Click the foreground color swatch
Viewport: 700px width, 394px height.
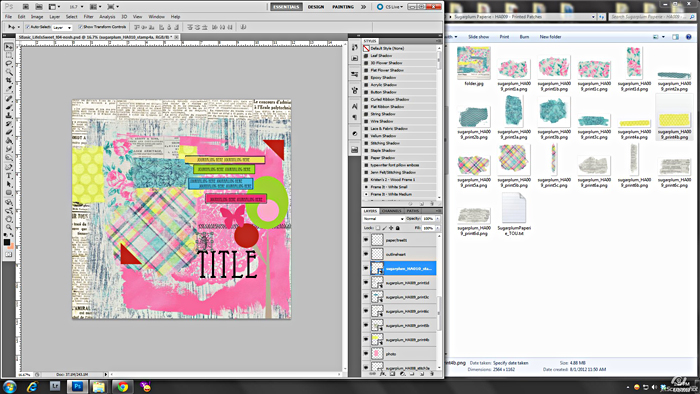[7, 242]
